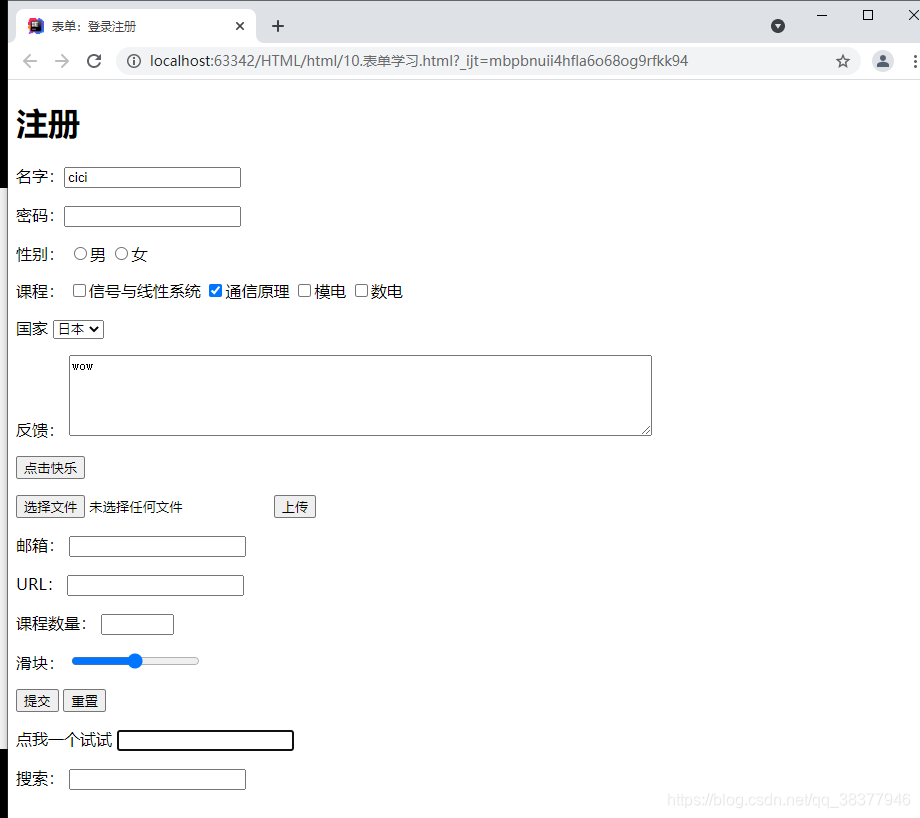920x818 pixels.
Task: Open the 国家 country dropdown
Action: [78, 328]
